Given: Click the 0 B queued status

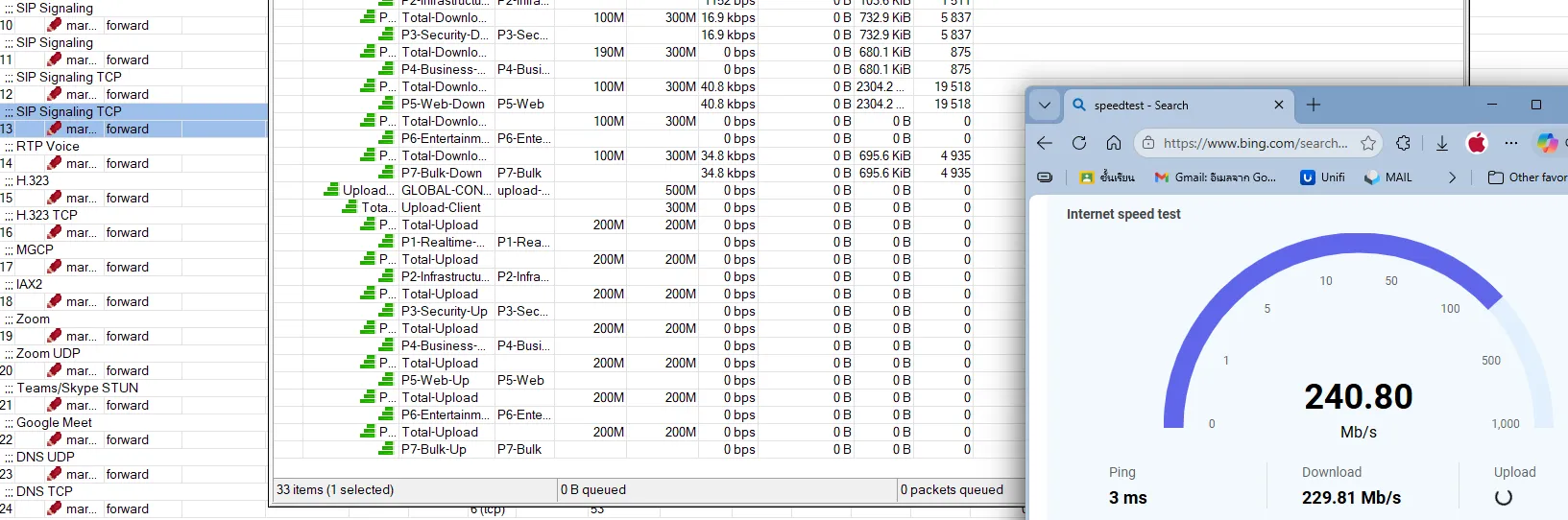Looking at the screenshot, I should tap(593, 489).
